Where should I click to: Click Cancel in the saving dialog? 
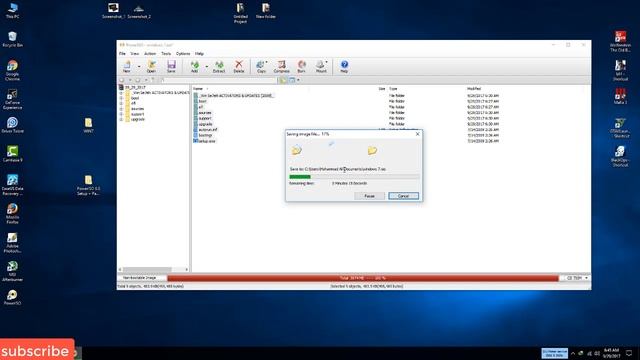click(403, 196)
